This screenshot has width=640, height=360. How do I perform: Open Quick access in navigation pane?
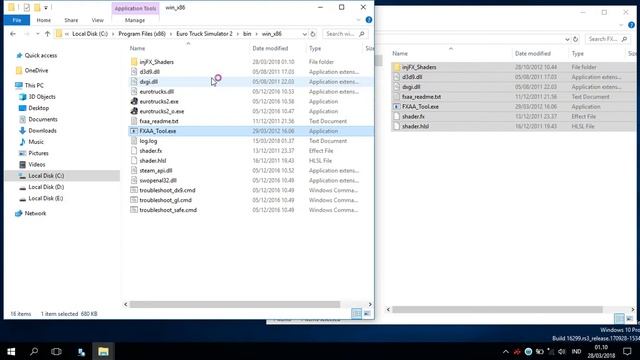40,56
